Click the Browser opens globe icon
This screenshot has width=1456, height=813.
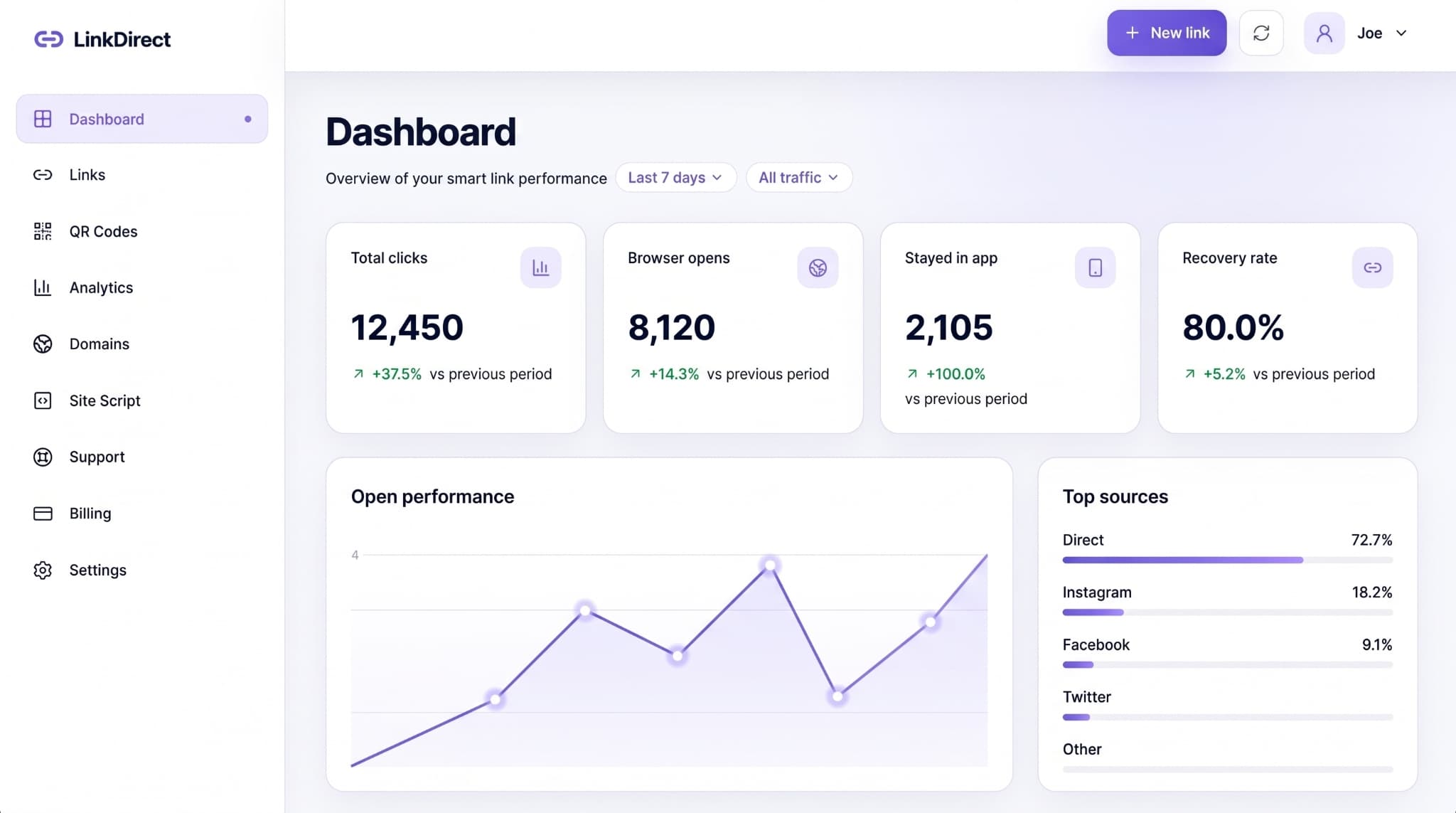(x=818, y=267)
